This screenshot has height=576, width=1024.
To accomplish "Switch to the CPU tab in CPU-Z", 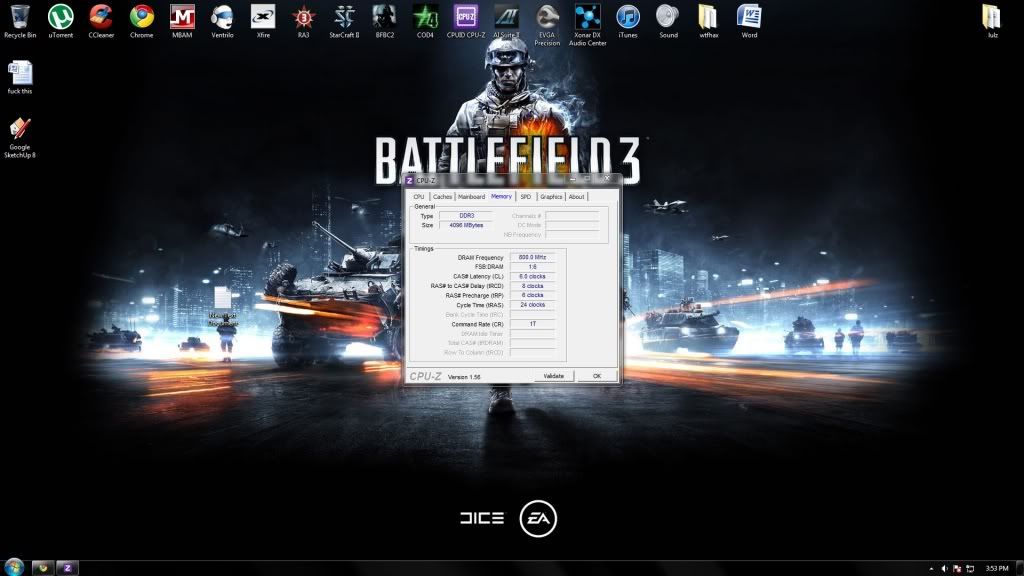I will click(419, 197).
